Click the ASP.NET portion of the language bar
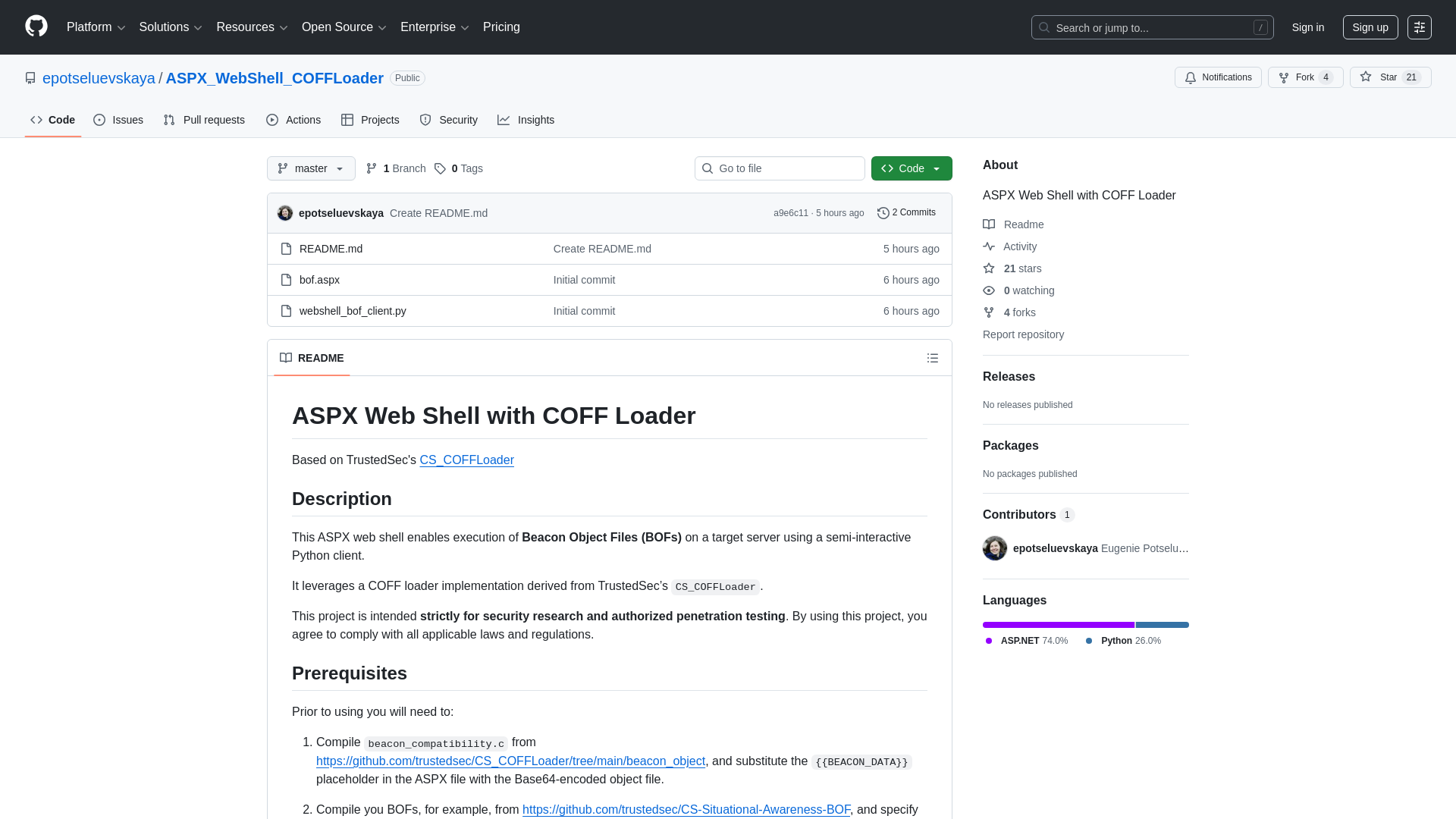 click(1058, 625)
